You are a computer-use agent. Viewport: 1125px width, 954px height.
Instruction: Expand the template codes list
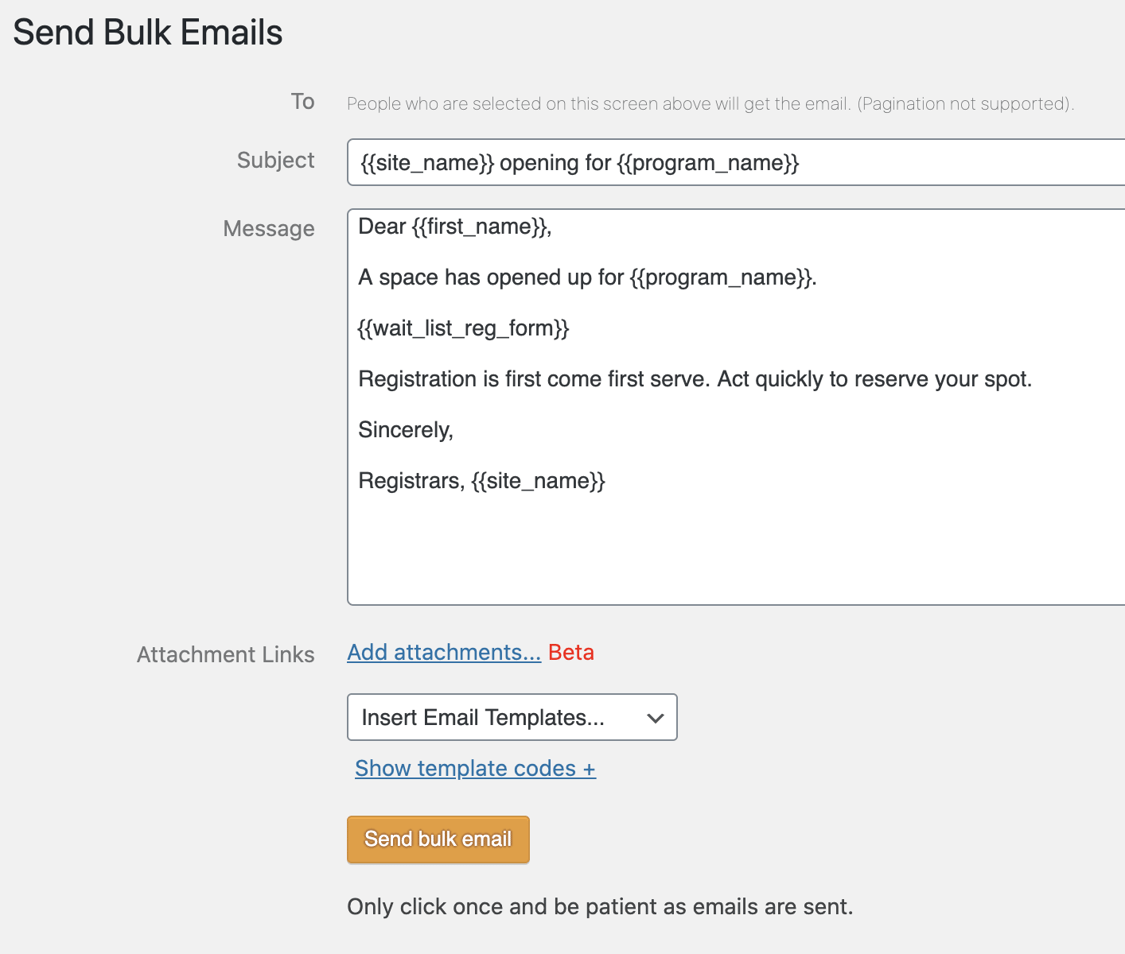coord(474,768)
